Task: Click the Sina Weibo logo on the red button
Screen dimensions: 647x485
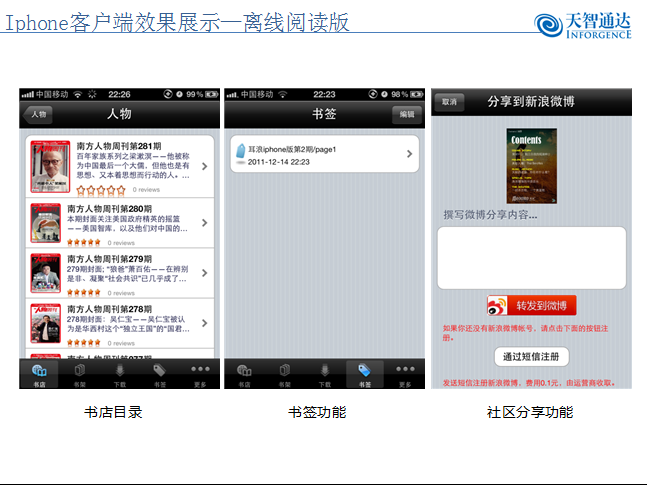Action: 497,306
